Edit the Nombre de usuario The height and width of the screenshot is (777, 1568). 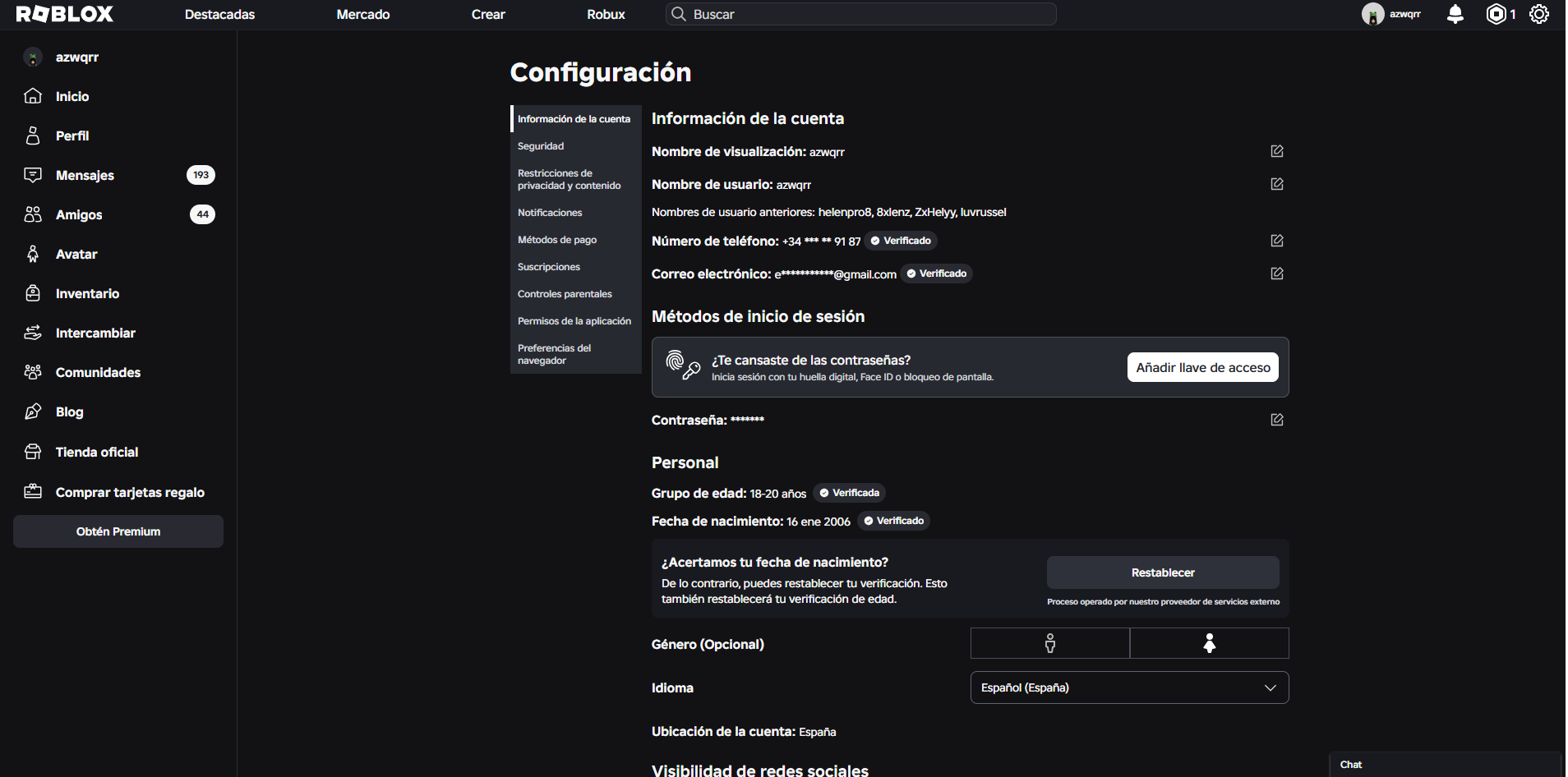tap(1277, 184)
